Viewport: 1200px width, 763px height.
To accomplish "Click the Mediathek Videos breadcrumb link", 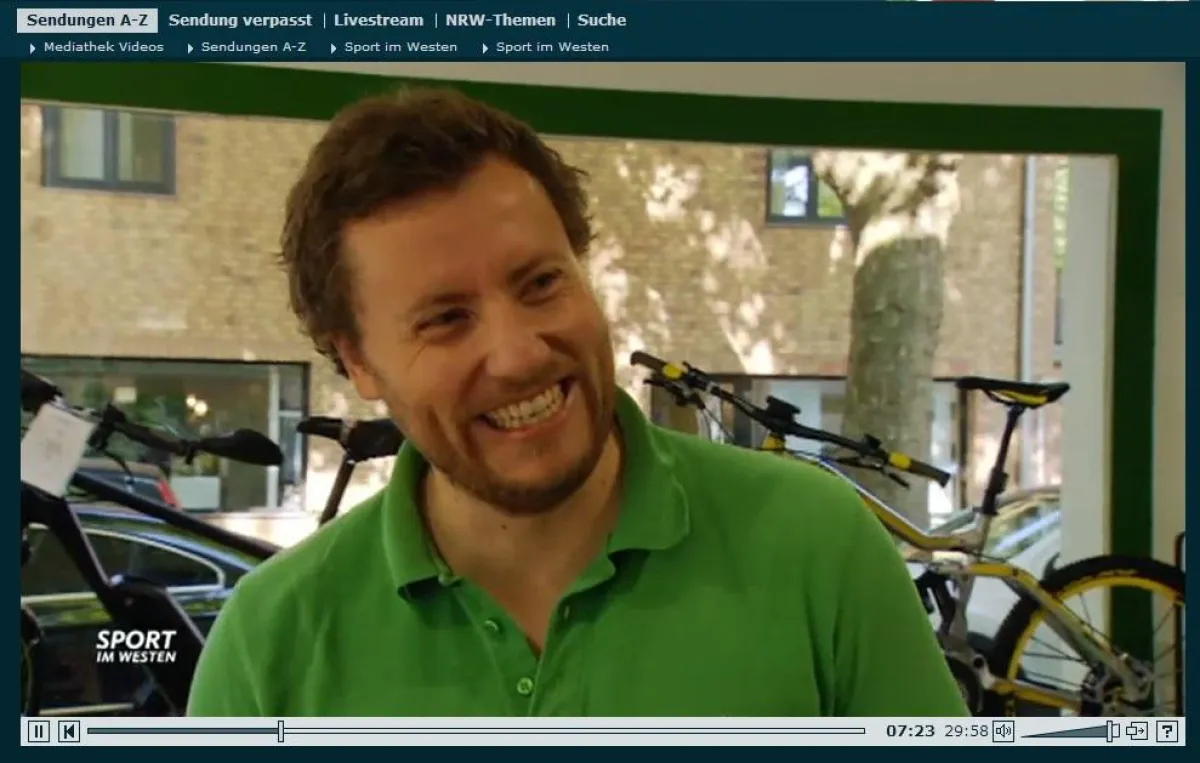I will 103,47.
